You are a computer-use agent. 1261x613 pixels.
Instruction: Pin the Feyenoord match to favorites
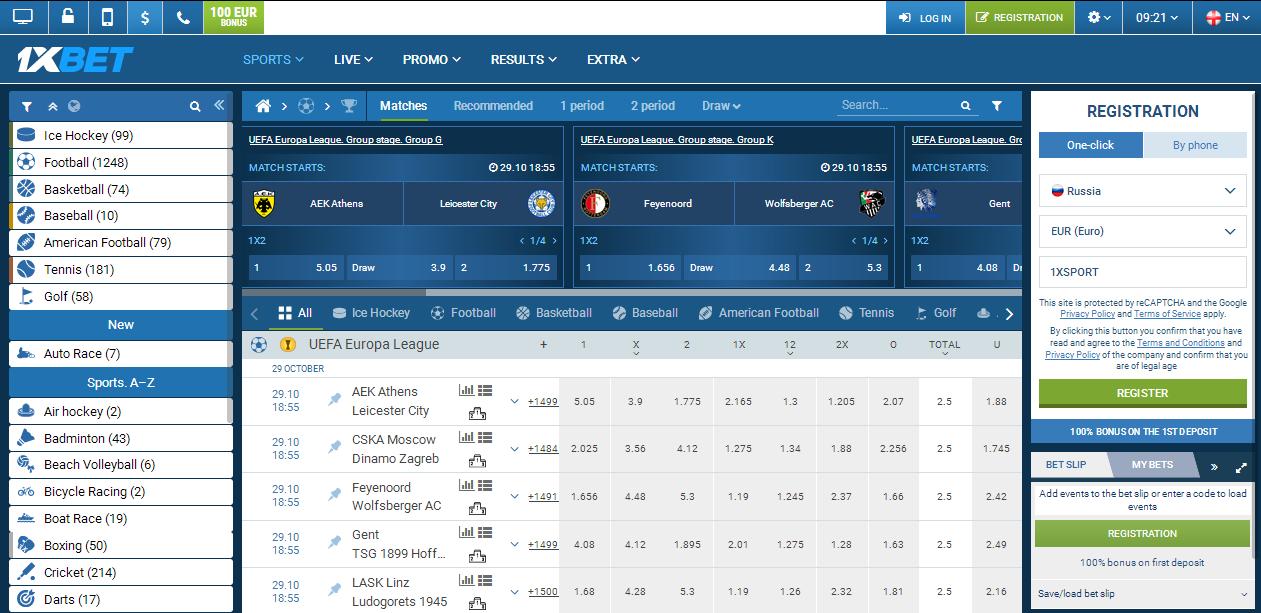[x=335, y=496]
